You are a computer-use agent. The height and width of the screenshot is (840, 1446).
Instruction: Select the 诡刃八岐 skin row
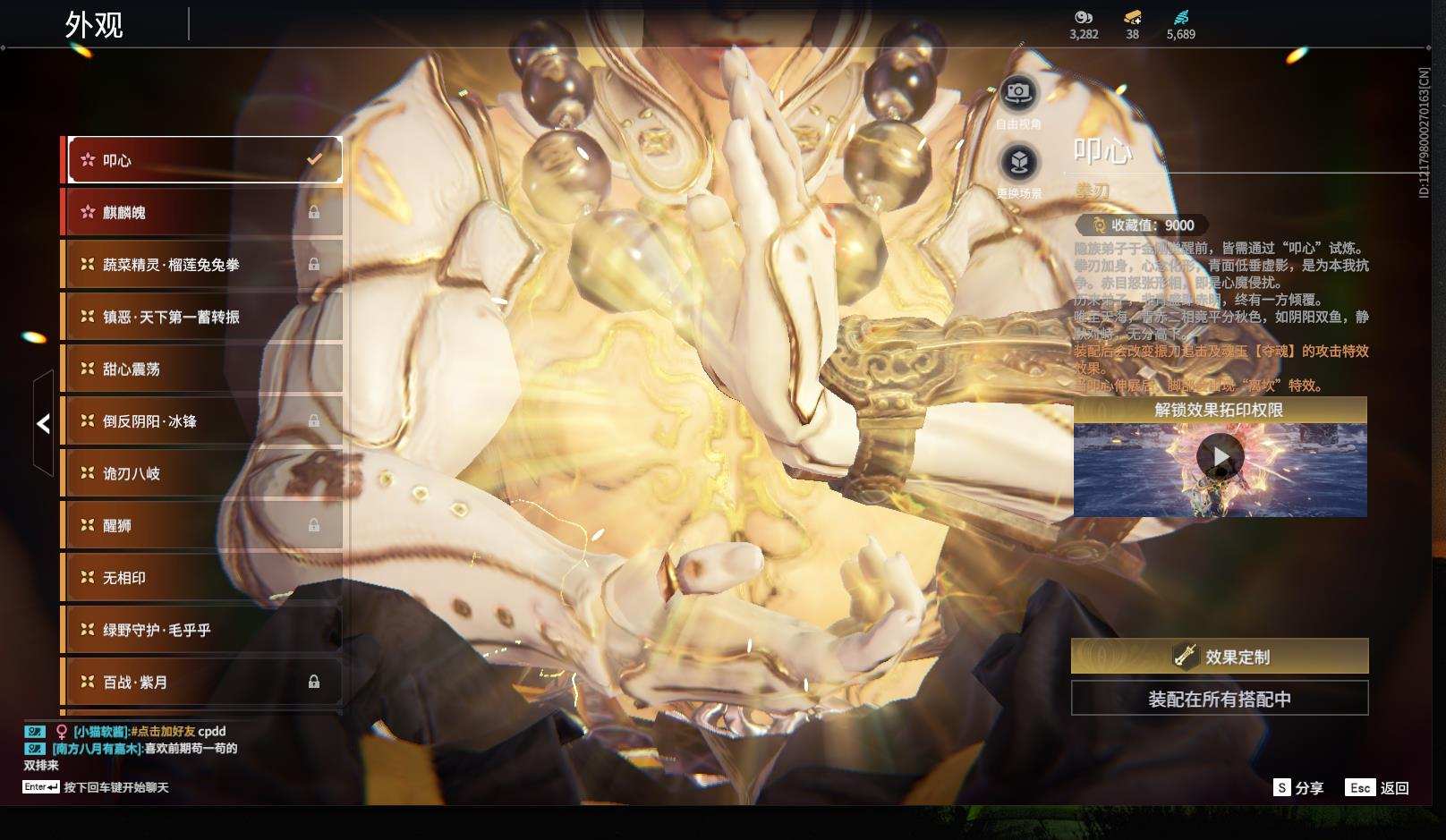(x=203, y=473)
